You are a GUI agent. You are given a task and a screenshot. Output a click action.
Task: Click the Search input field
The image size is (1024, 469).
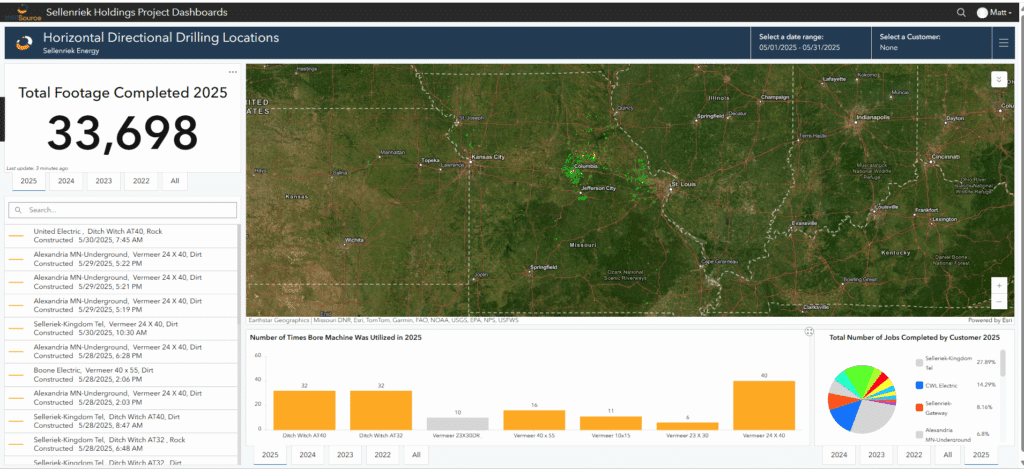point(123,210)
